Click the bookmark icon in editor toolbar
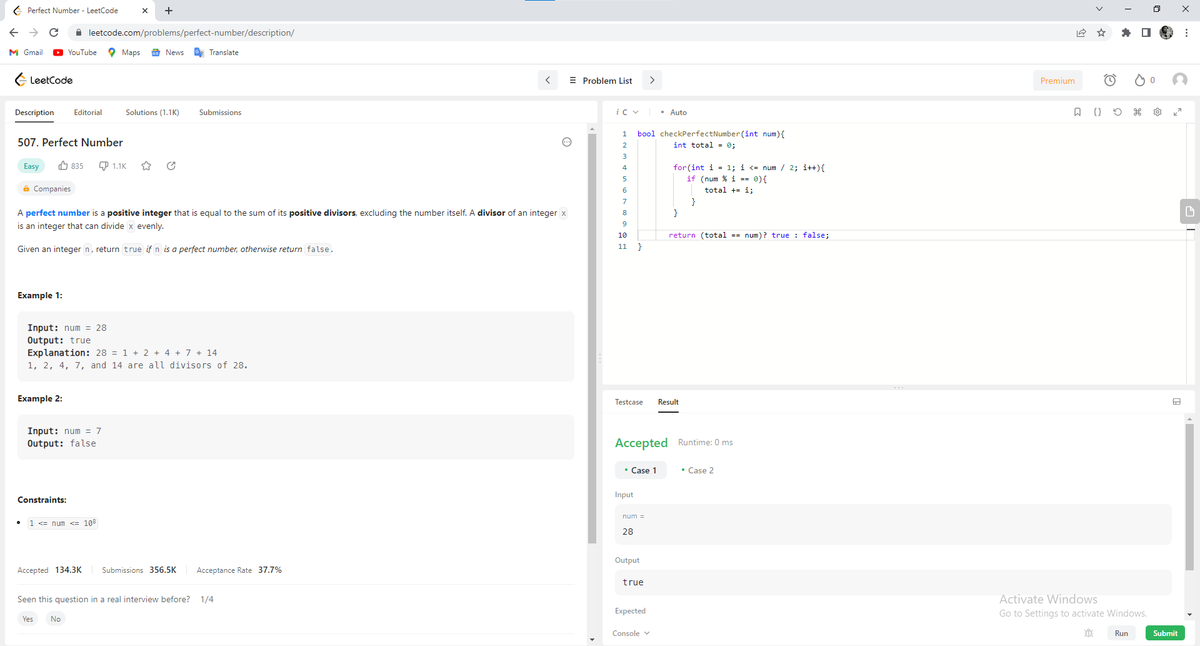The height and width of the screenshot is (646, 1200). [1075, 112]
